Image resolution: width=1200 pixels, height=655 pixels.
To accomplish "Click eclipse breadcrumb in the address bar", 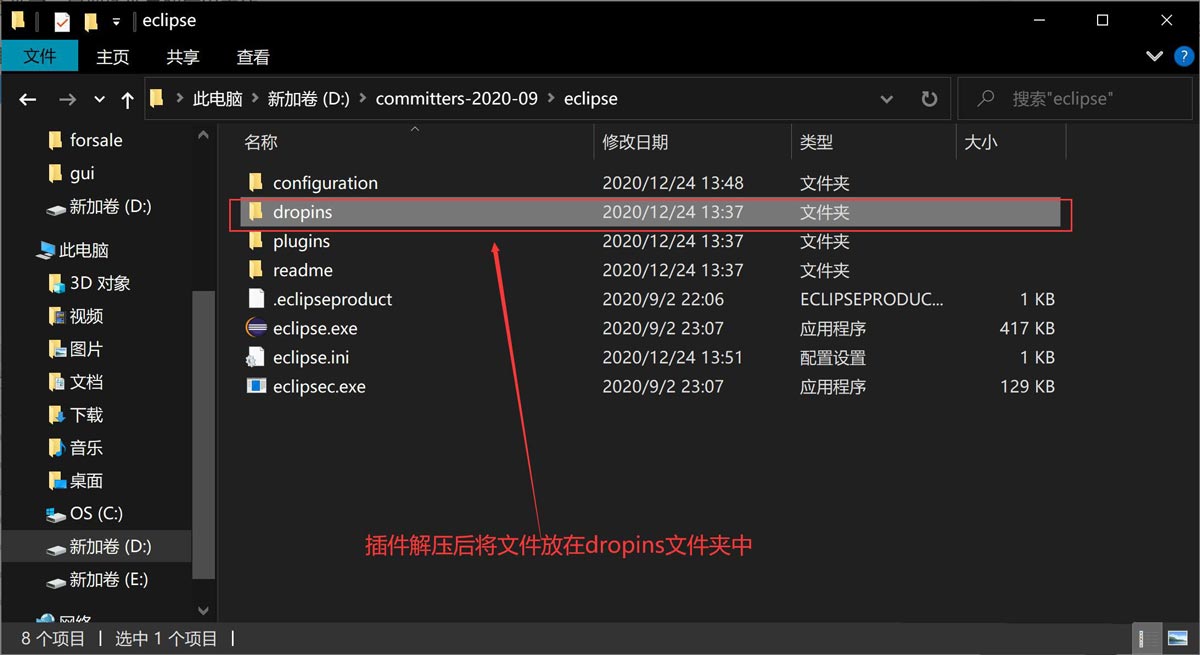I will point(591,99).
